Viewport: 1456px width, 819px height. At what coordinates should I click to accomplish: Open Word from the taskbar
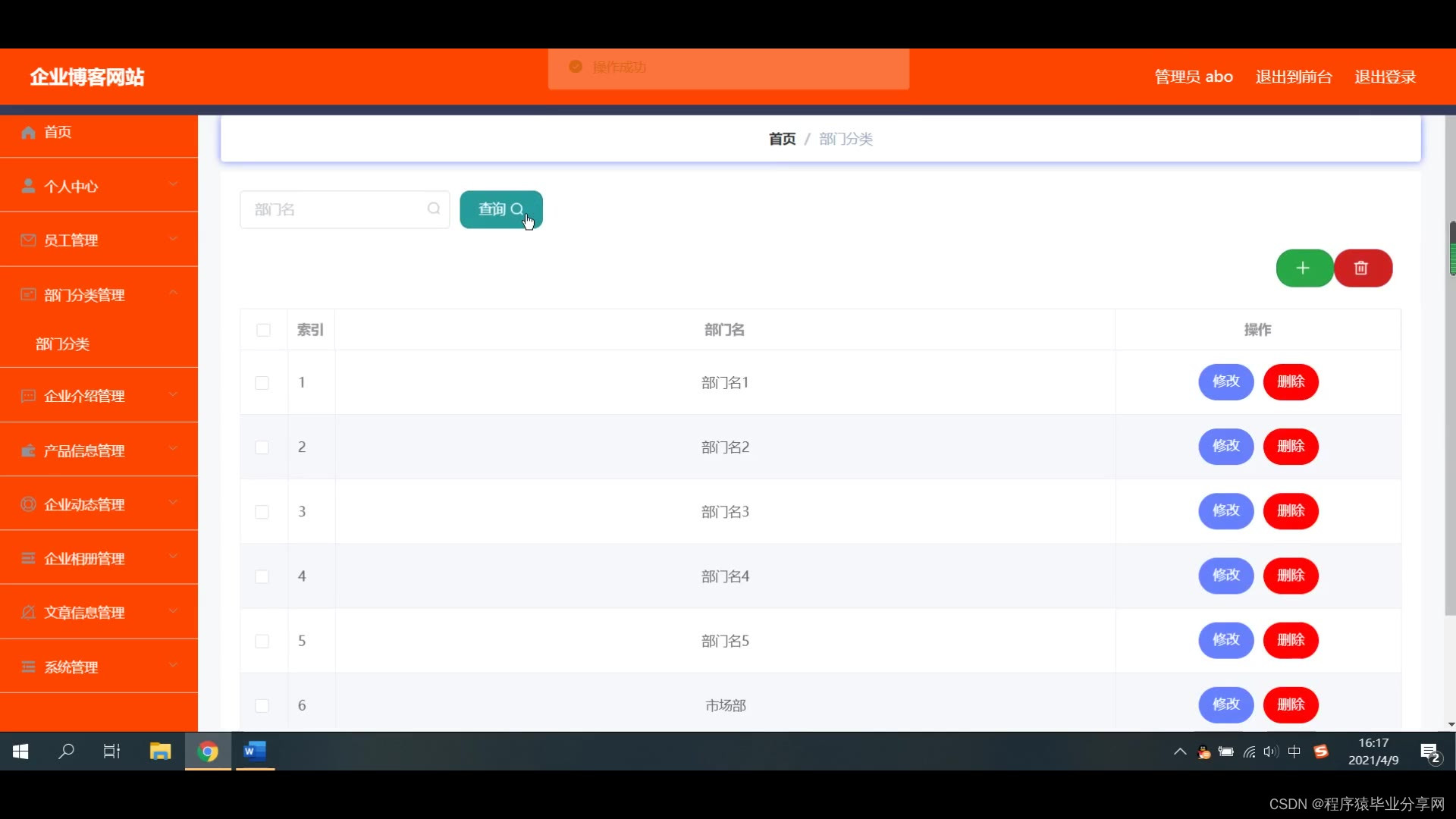(x=255, y=752)
